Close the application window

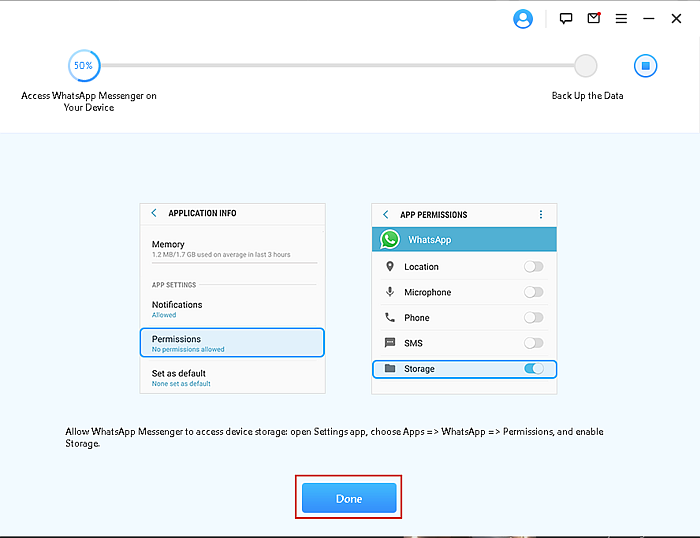pyautogui.click(x=676, y=19)
